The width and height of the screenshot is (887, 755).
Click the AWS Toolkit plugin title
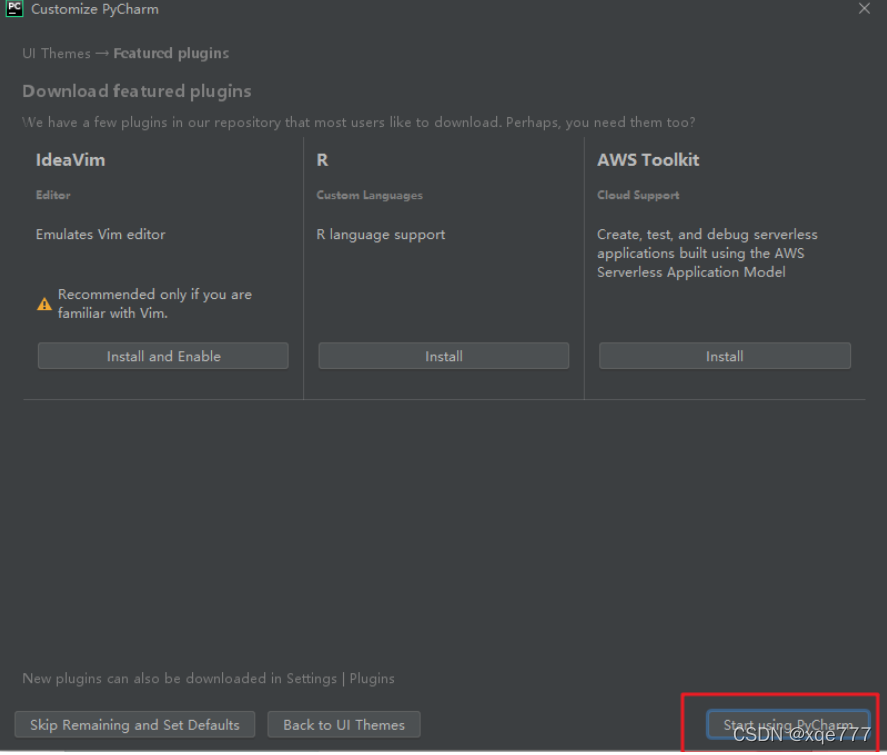coord(648,160)
